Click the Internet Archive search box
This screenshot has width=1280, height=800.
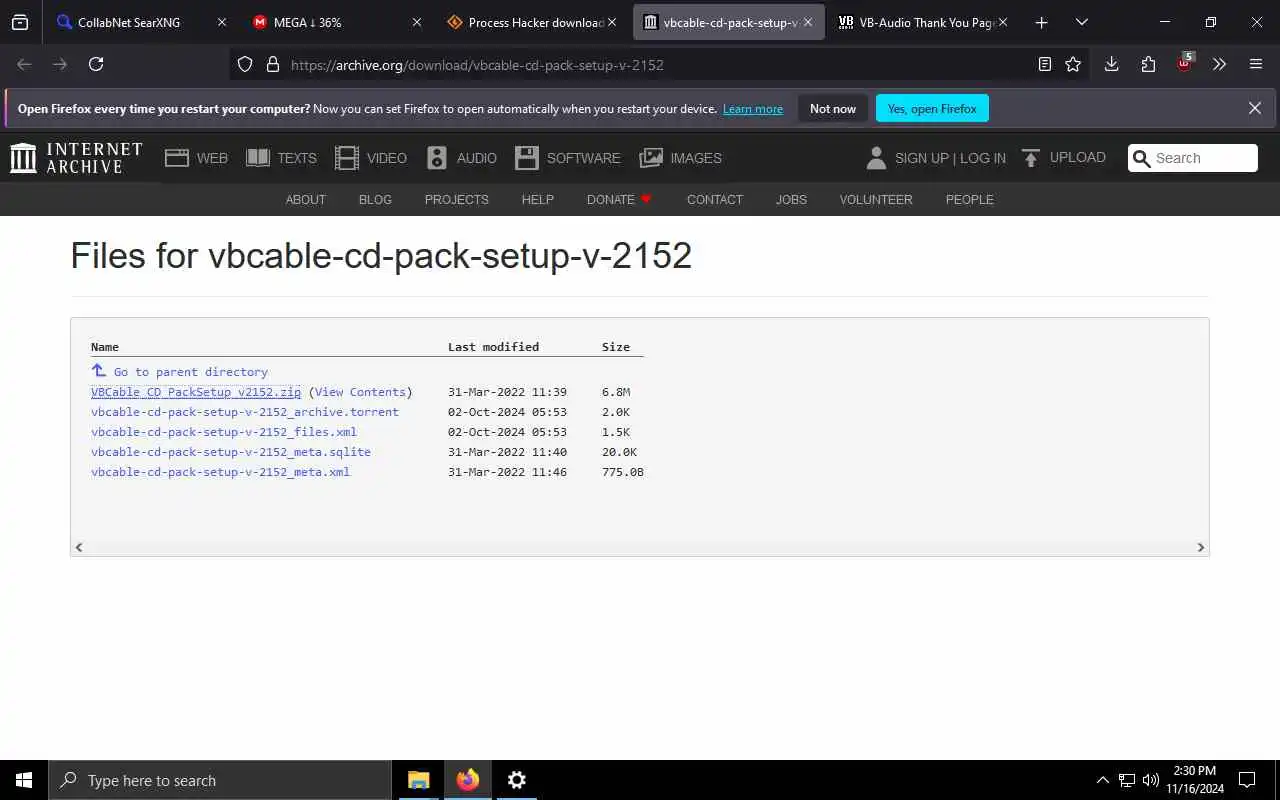(x=1193, y=158)
